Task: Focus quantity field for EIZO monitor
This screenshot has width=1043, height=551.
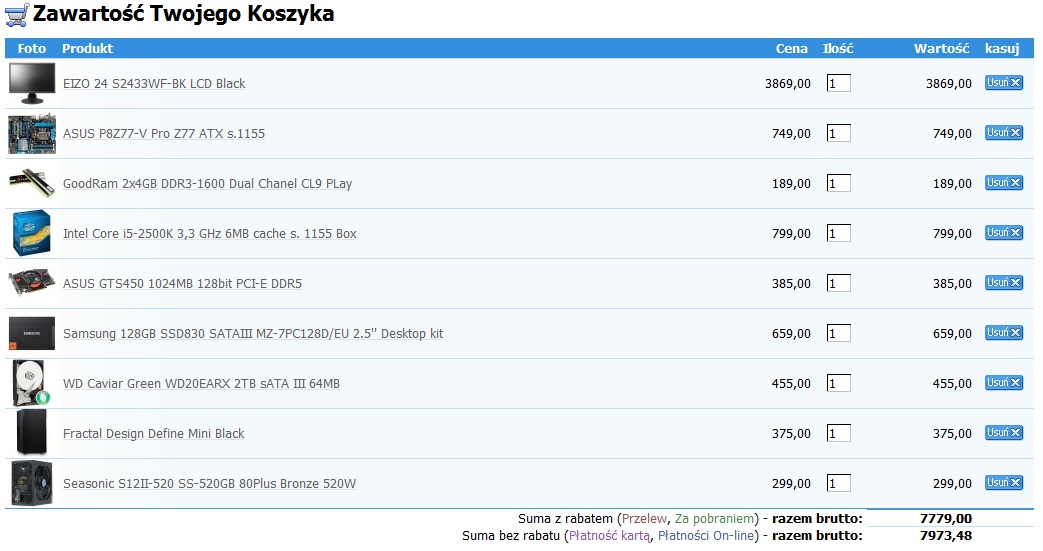Action: coord(838,83)
